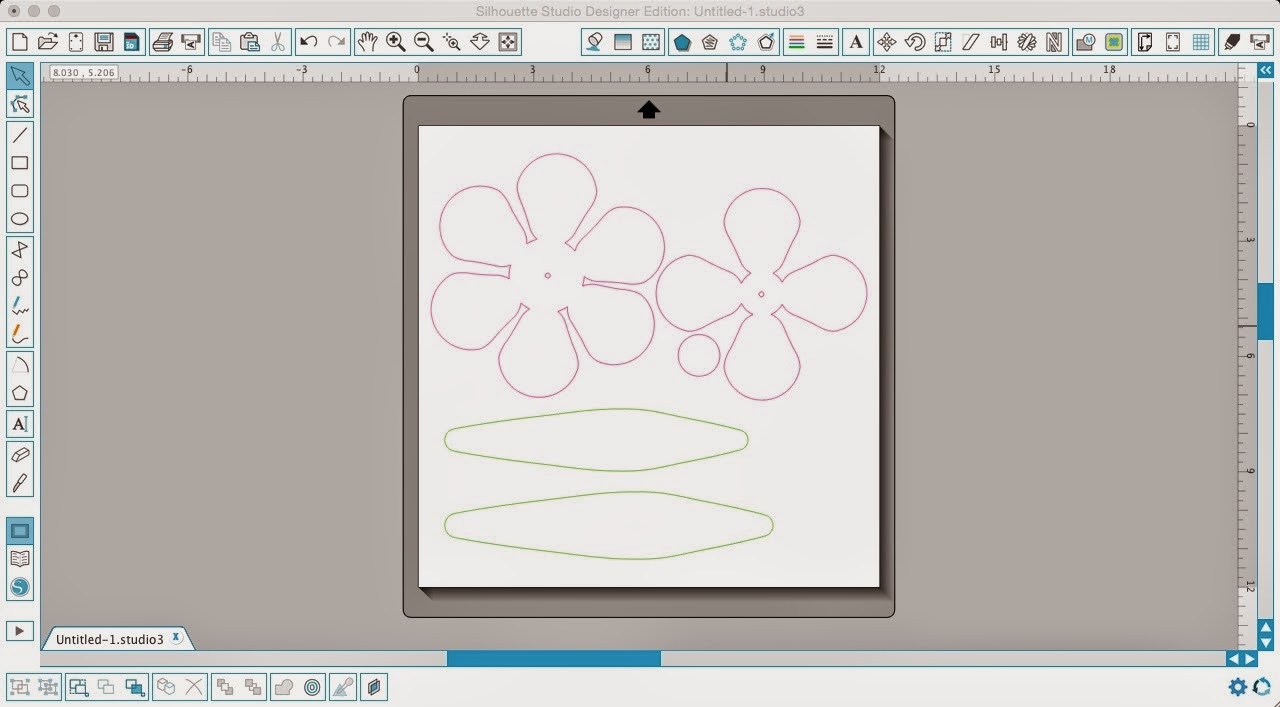Image resolution: width=1280 pixels, height=707 pixels.
Task: Open the Shear window
Action: tap(971, 42)
